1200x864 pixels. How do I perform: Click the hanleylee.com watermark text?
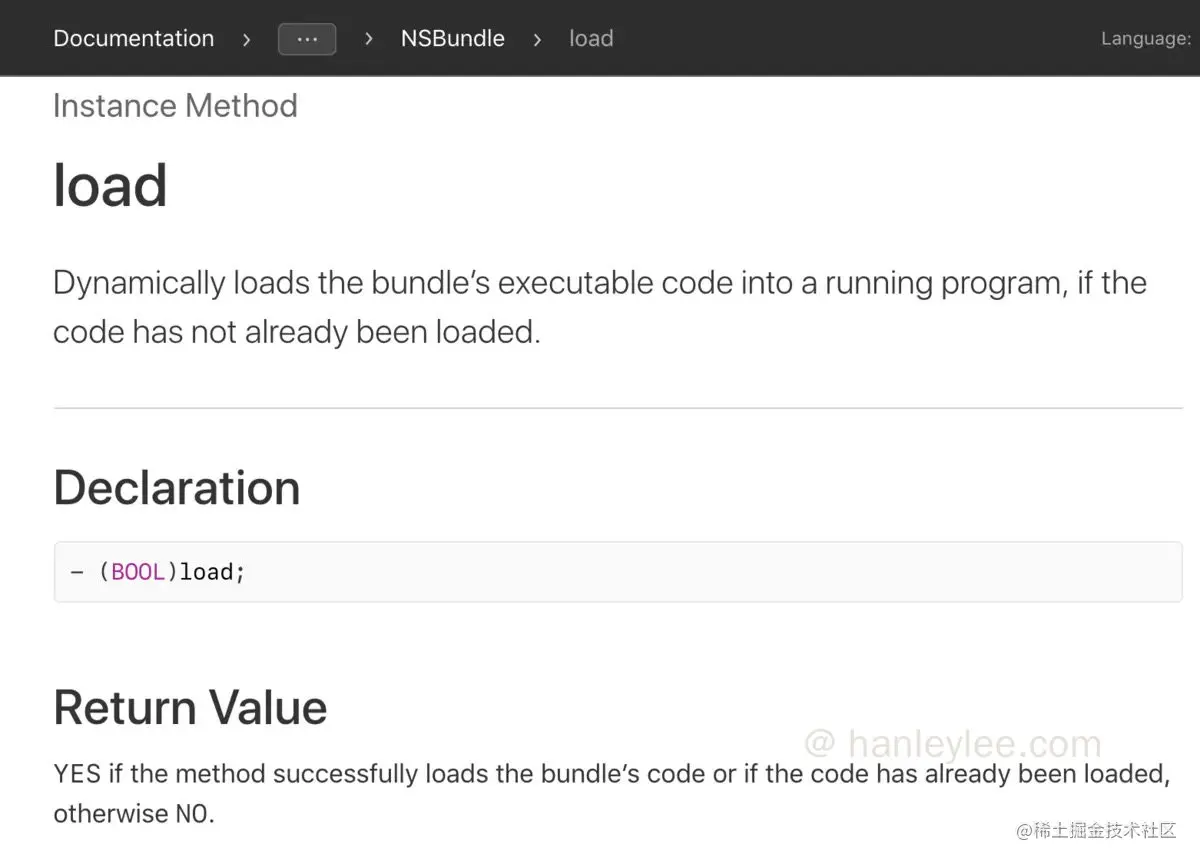953,744
